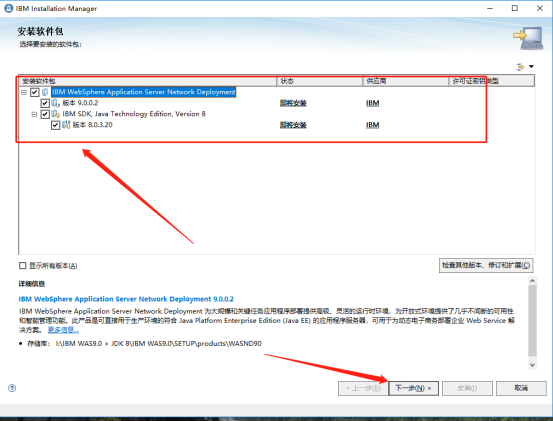
Task: Click the details panel scrollbar thumb
Action: pyautogui.click(x=533, y=321)
